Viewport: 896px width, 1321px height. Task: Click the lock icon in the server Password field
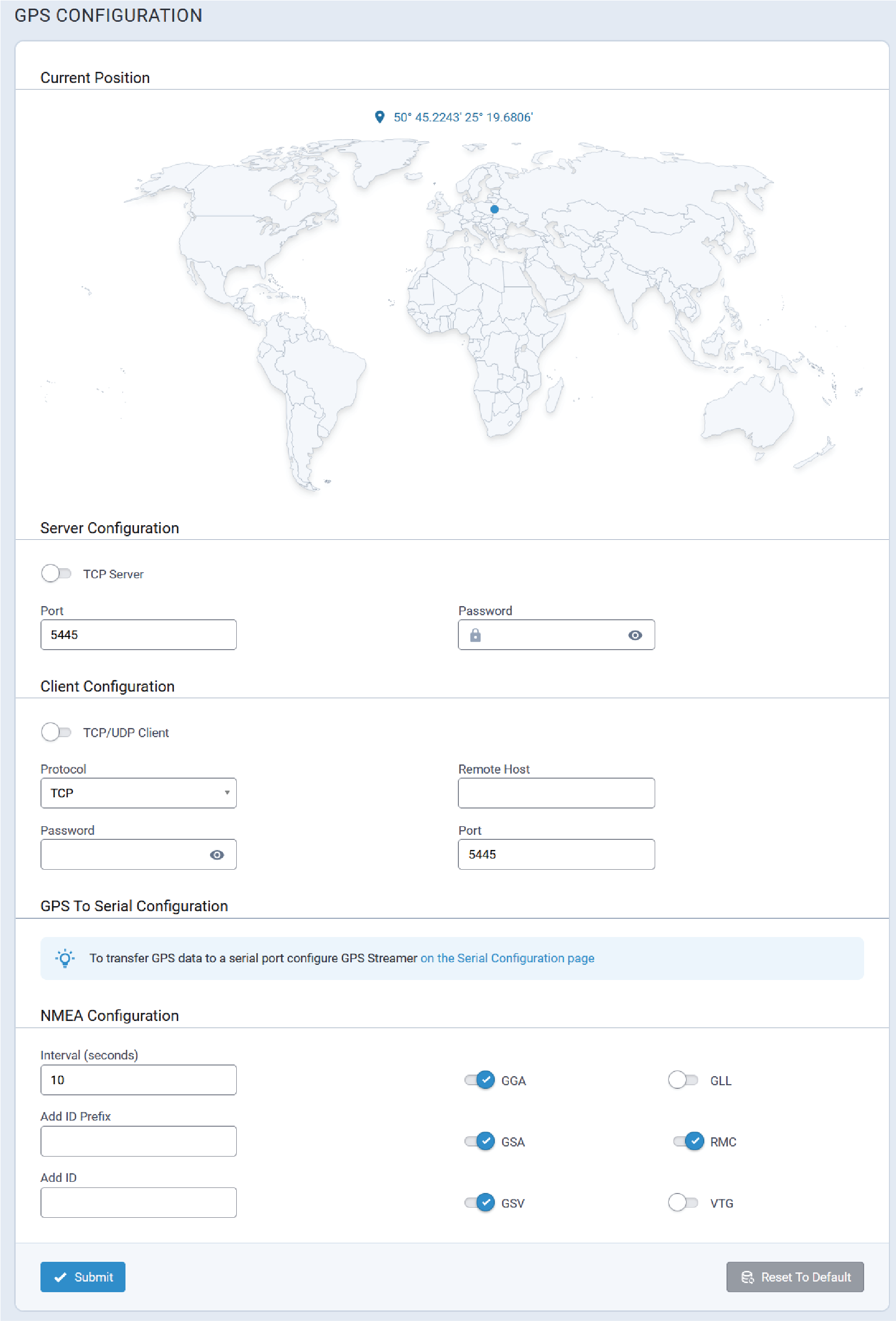(475, 635)
